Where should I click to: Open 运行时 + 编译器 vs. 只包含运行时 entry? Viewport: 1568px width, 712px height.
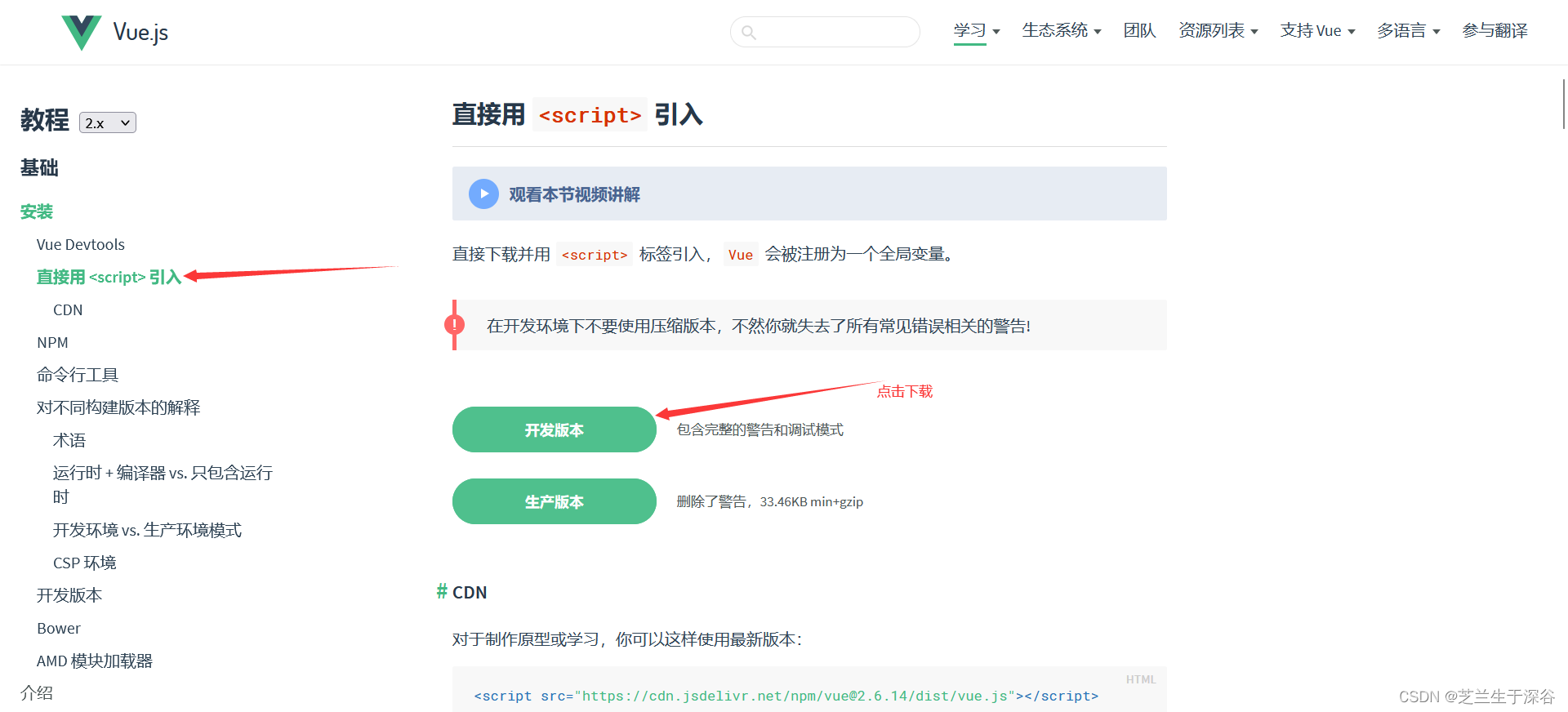tap(163, 484)
